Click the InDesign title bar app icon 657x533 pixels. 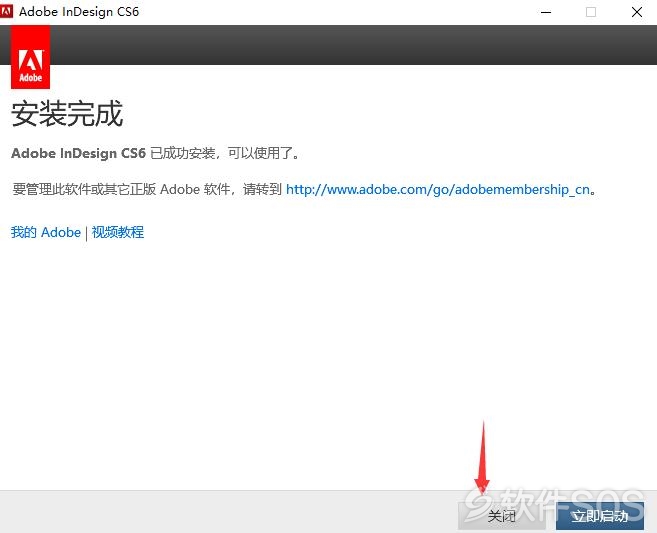(6, 11)
